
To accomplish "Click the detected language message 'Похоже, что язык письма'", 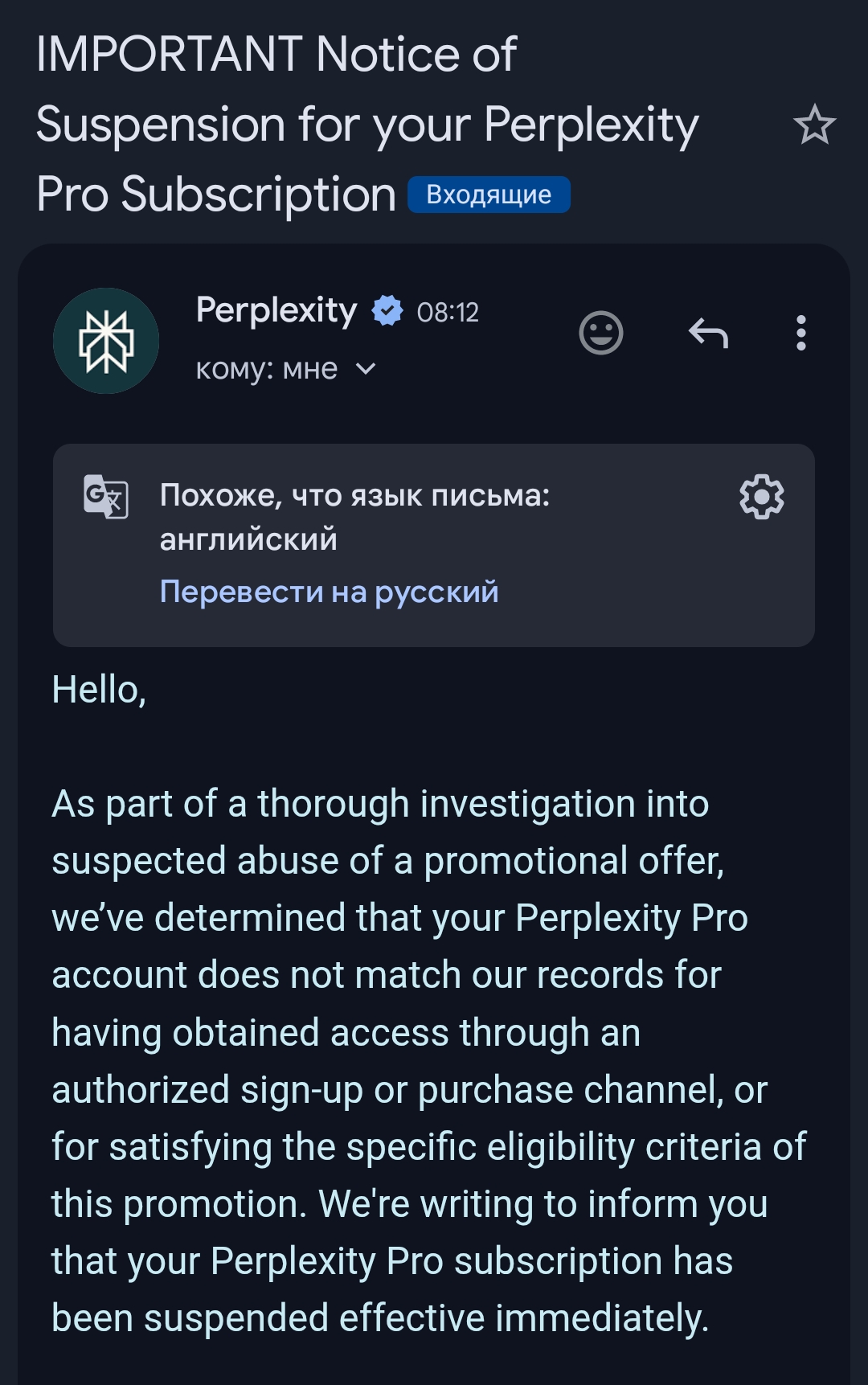I will tap(354, 495).
